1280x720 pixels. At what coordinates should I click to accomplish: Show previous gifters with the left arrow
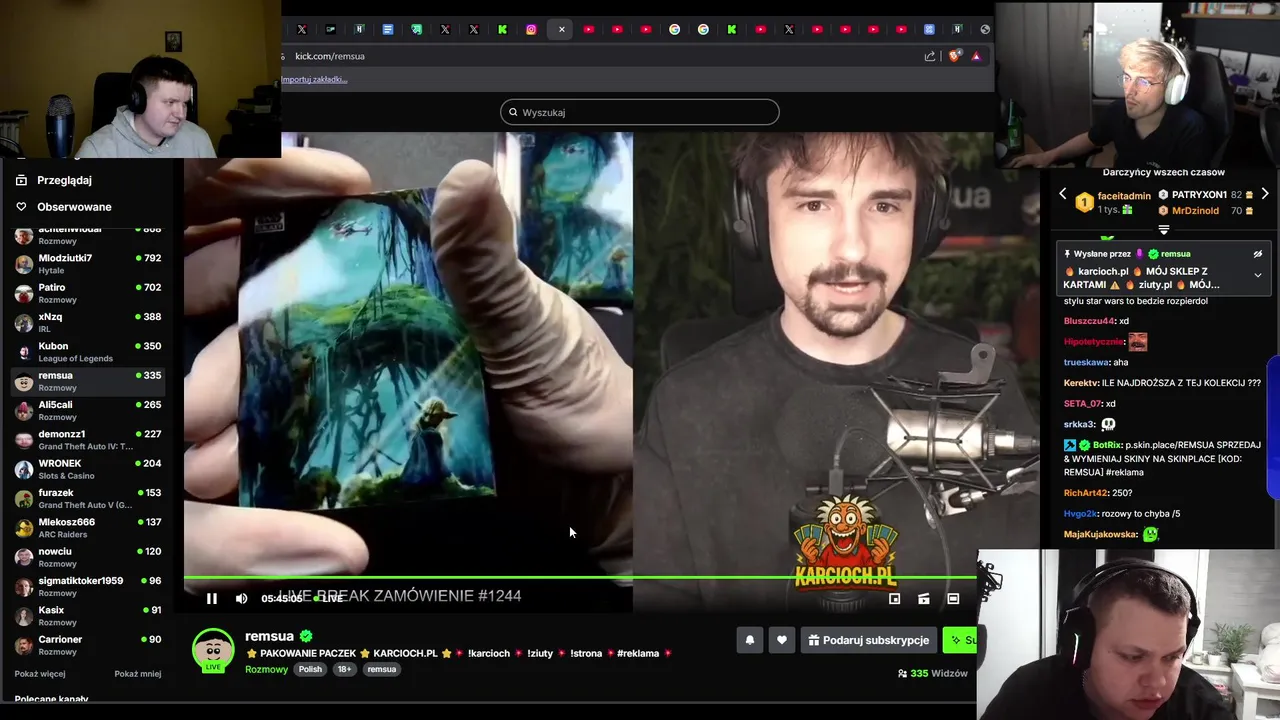(x=1063, y=194)
